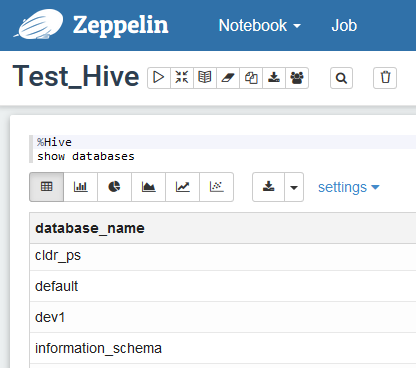This screenshot has height=368, width=416.
Task: Switch result to scatter chart view
Action: [x=216, y=187]
